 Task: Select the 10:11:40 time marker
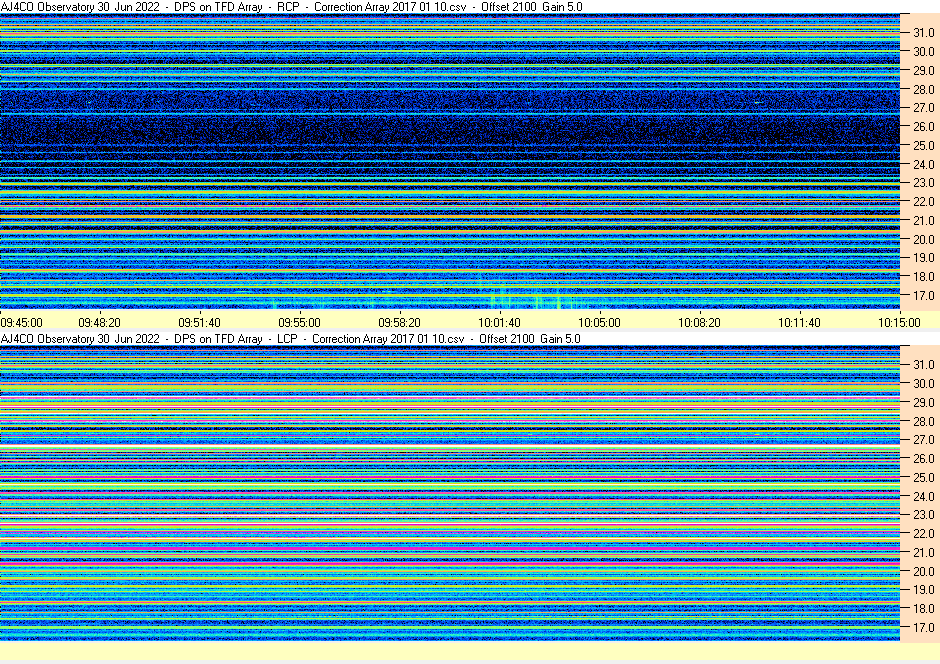799,323
